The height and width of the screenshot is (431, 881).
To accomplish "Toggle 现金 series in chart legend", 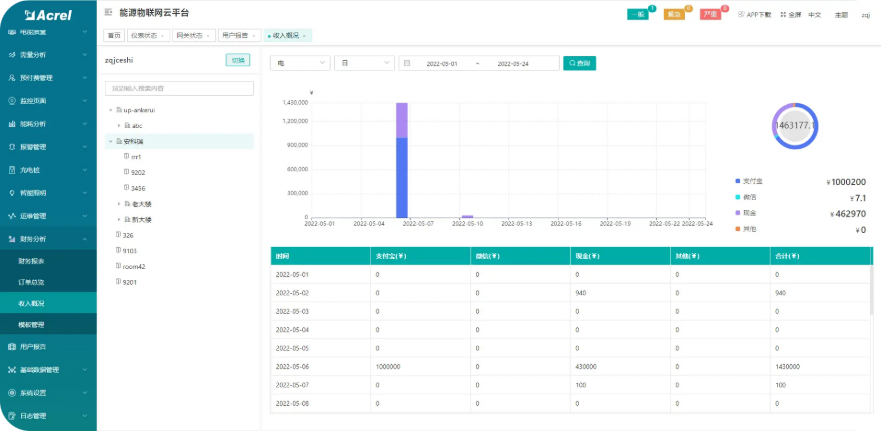I will [745, 214].
